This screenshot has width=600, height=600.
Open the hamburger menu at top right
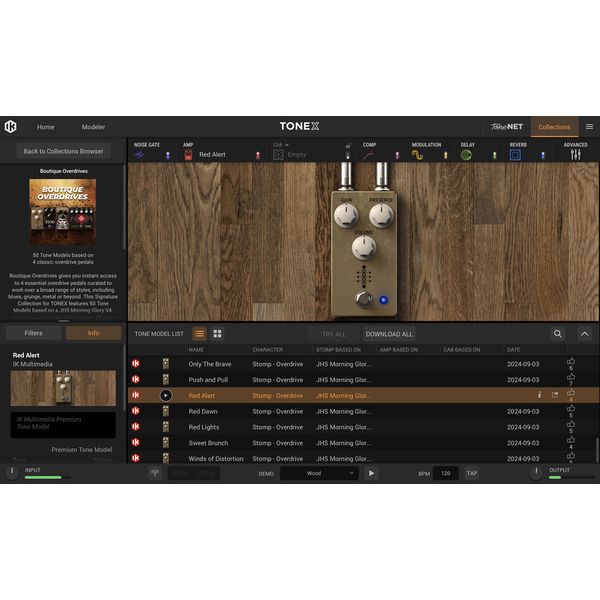click(x=589, y=127)
